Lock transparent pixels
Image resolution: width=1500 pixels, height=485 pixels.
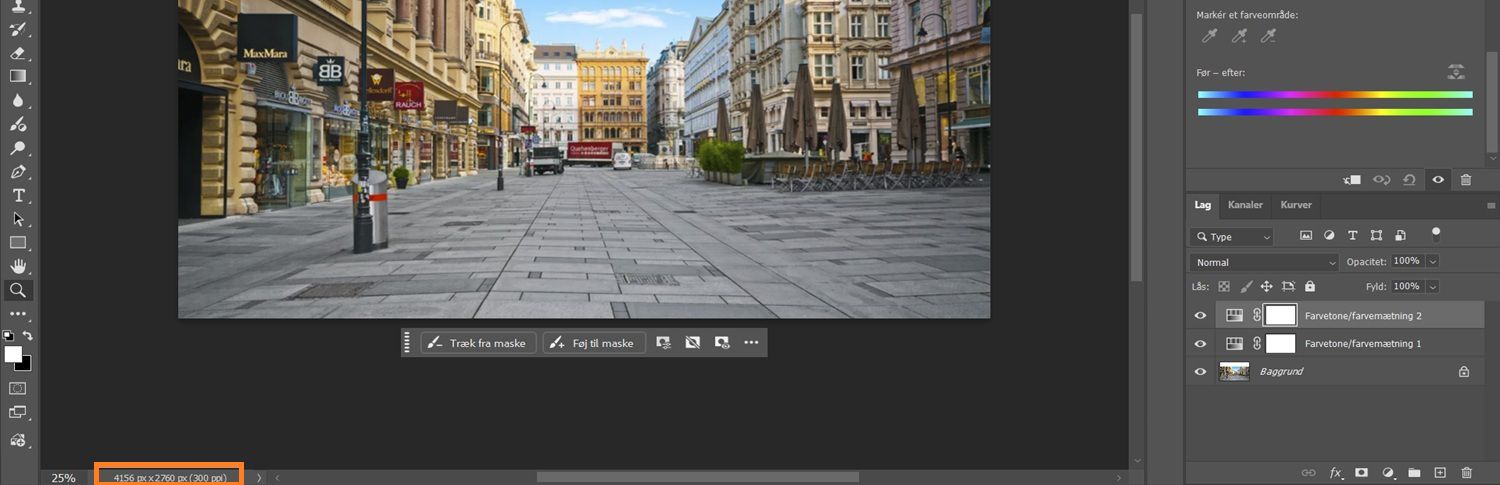tap(1224, 286)
